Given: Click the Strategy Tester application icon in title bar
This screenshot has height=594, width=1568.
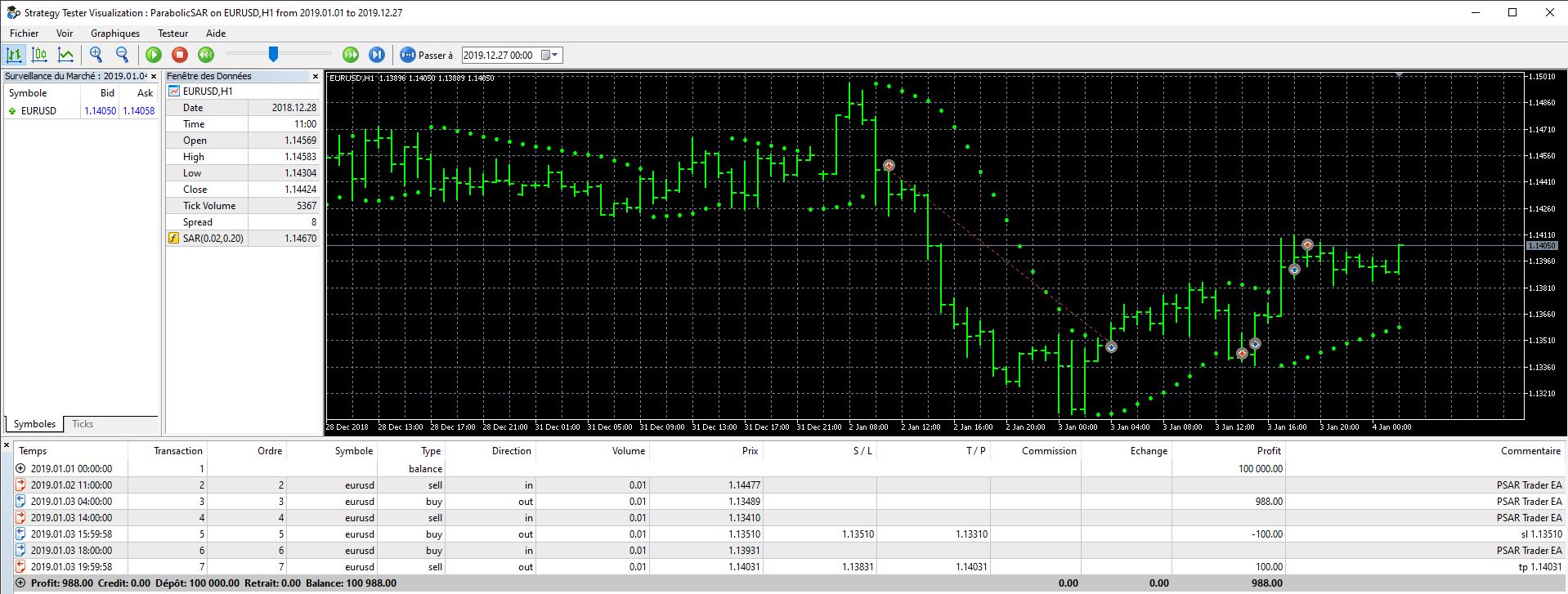Looking at the screenshot, I should click(x=13, y=13).
